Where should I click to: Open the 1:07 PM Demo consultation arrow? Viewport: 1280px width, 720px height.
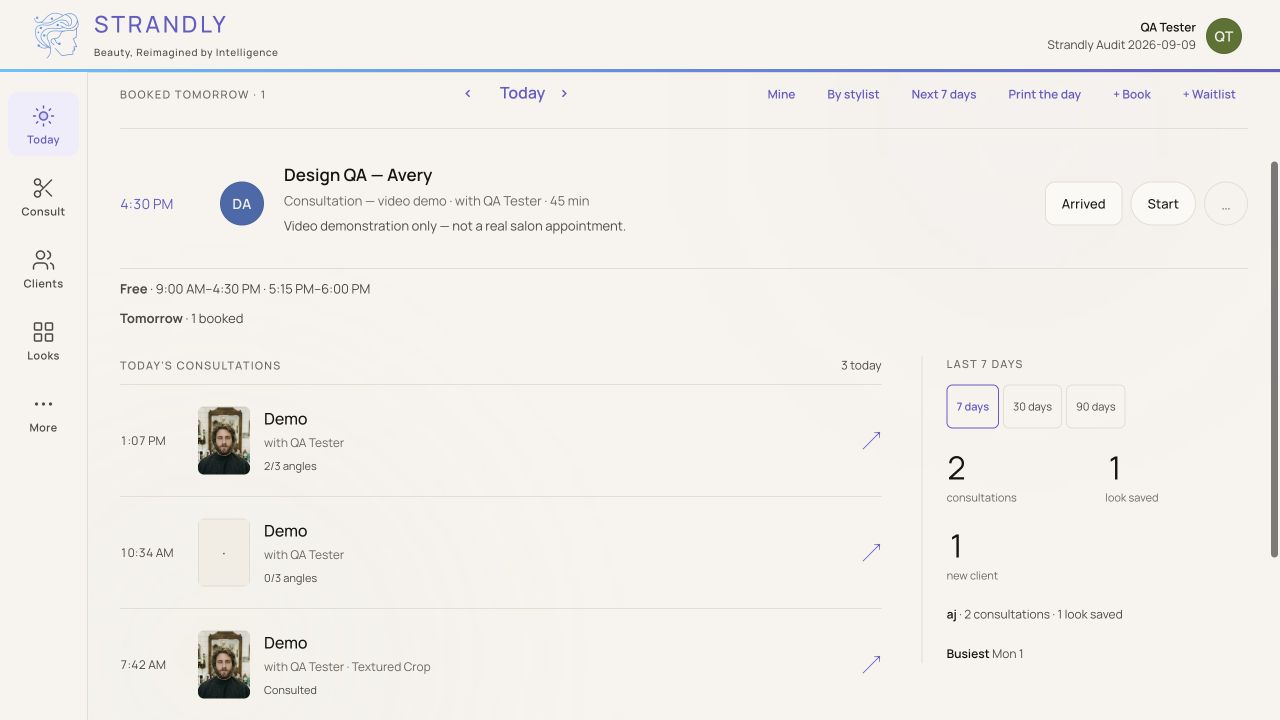(x=871, y=440)
